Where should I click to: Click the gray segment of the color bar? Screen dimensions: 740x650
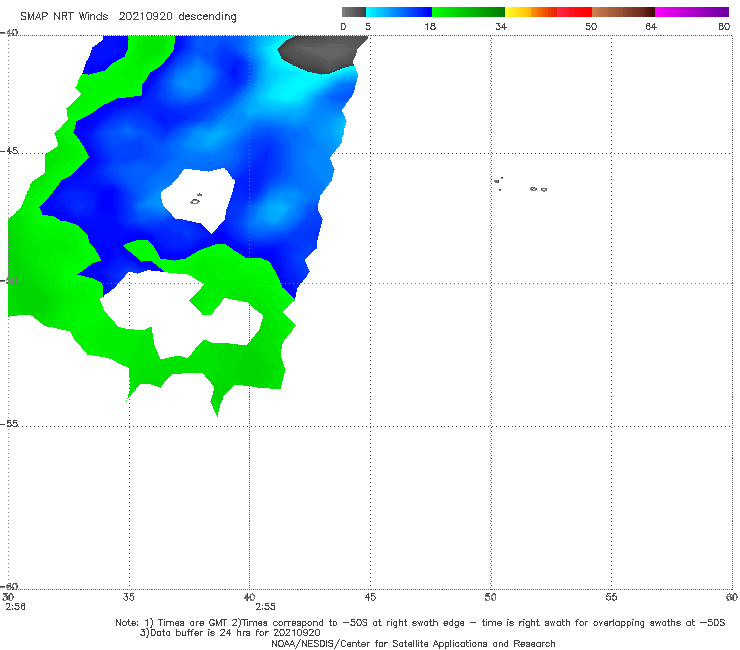(x=354, y=12)
